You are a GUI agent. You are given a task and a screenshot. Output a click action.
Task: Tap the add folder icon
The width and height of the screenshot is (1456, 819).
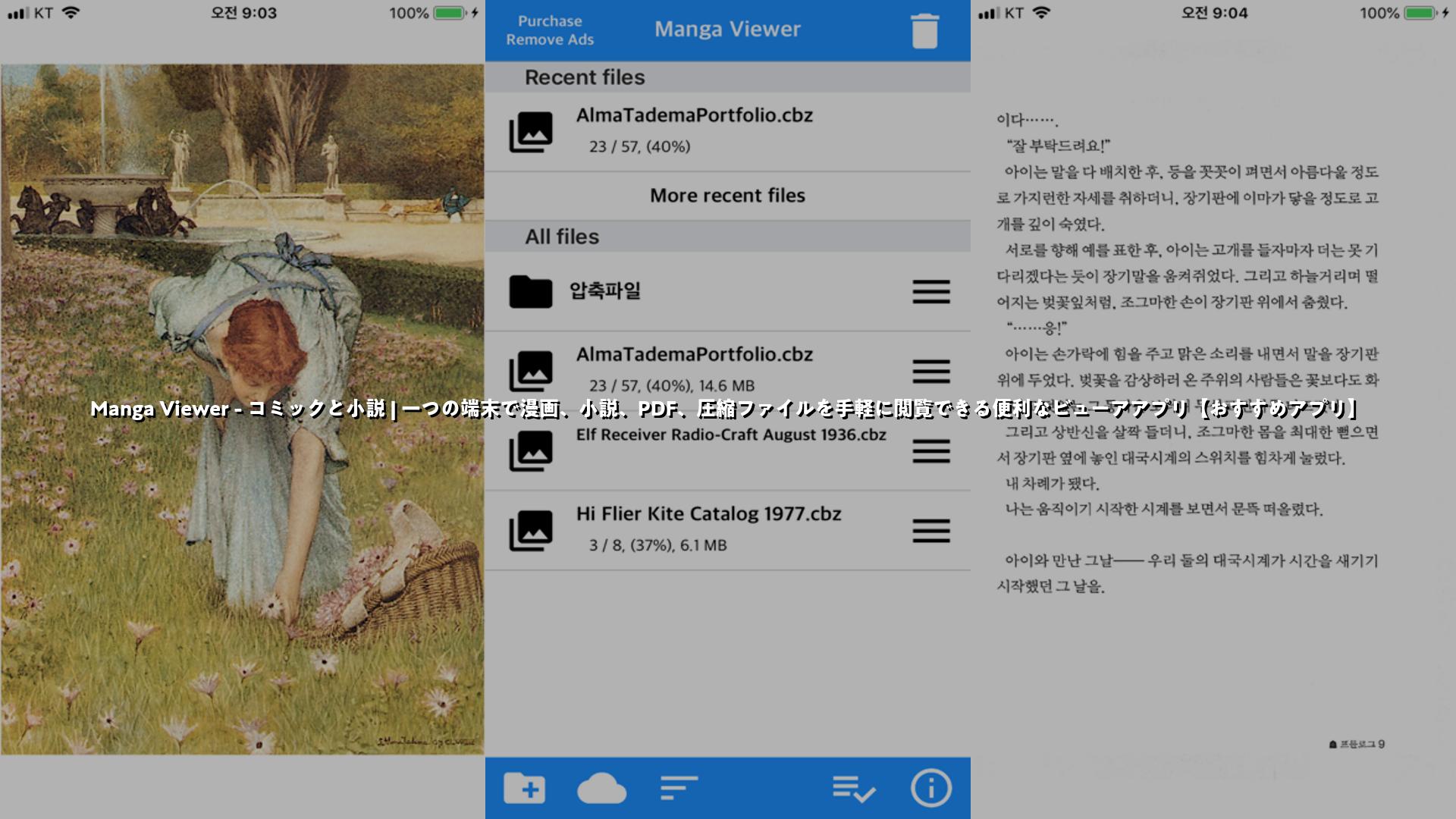tap(525, 788)
